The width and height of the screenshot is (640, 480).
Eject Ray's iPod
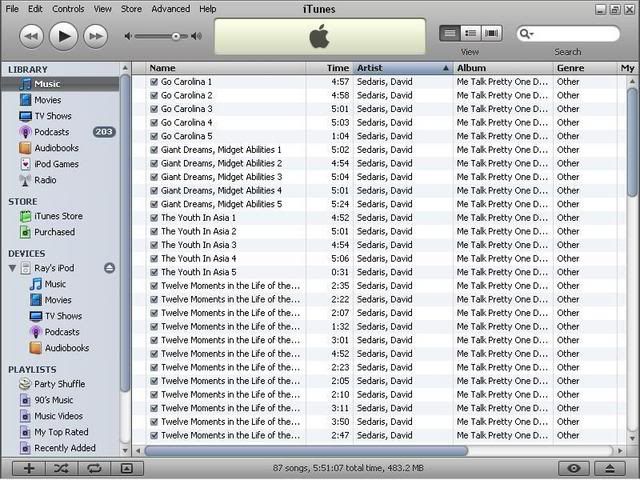(x=109, y=268)
